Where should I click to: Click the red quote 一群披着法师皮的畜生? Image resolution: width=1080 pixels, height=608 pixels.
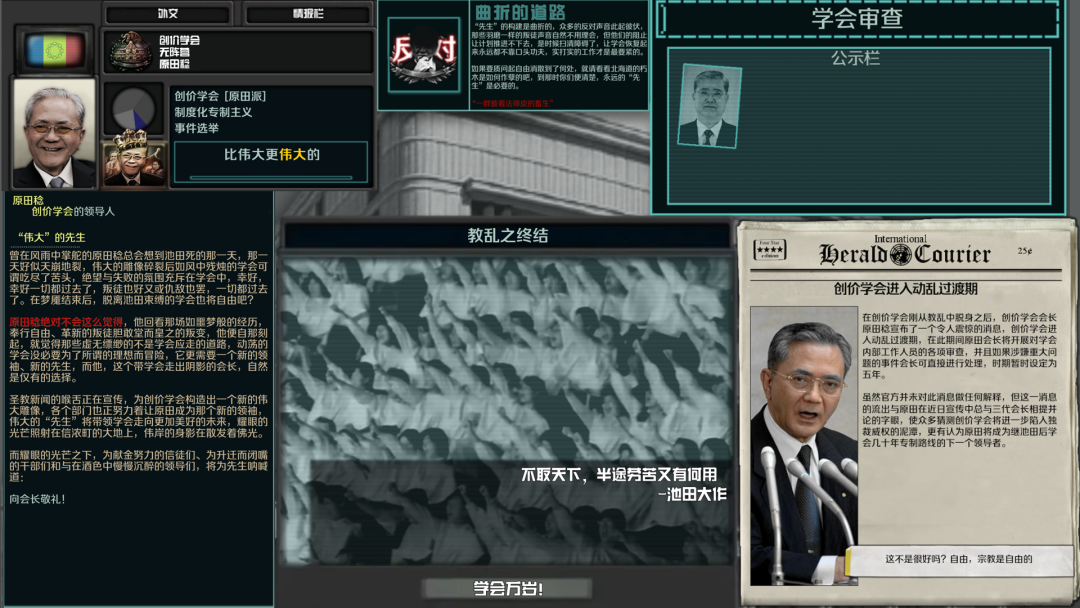[512, 103]
